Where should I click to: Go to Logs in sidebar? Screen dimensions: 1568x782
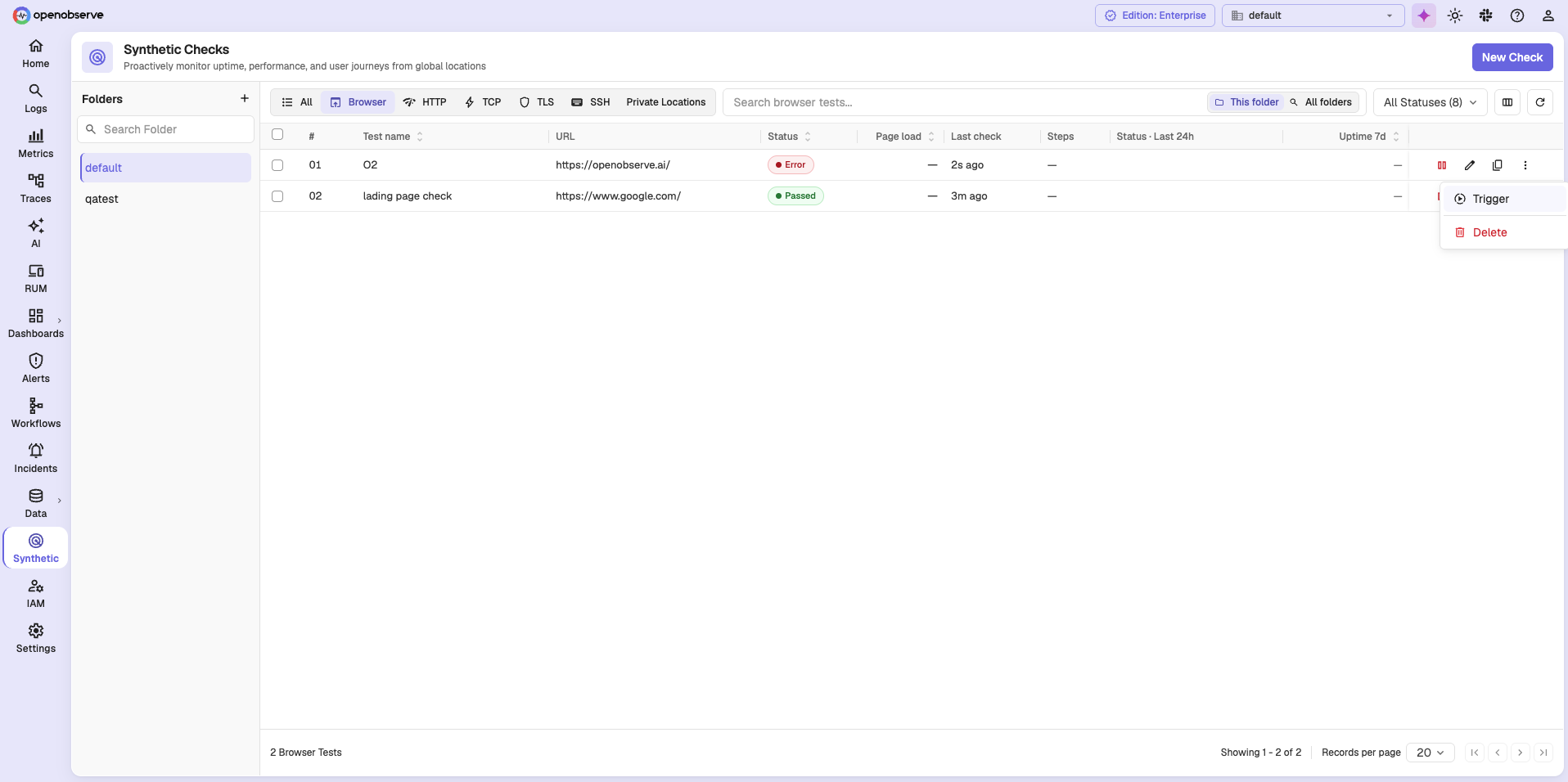click(35, 99)
